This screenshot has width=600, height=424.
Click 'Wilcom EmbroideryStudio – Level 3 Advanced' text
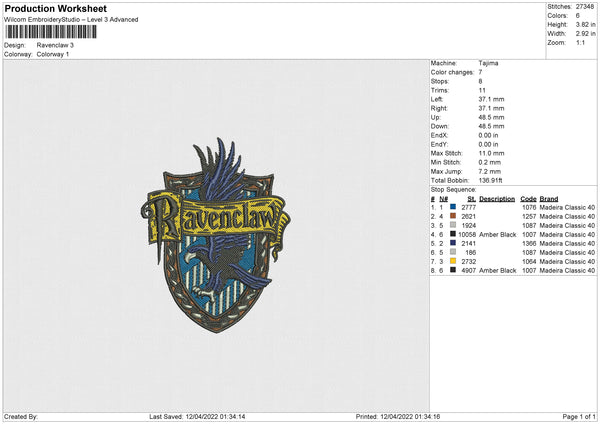point(71,20)
